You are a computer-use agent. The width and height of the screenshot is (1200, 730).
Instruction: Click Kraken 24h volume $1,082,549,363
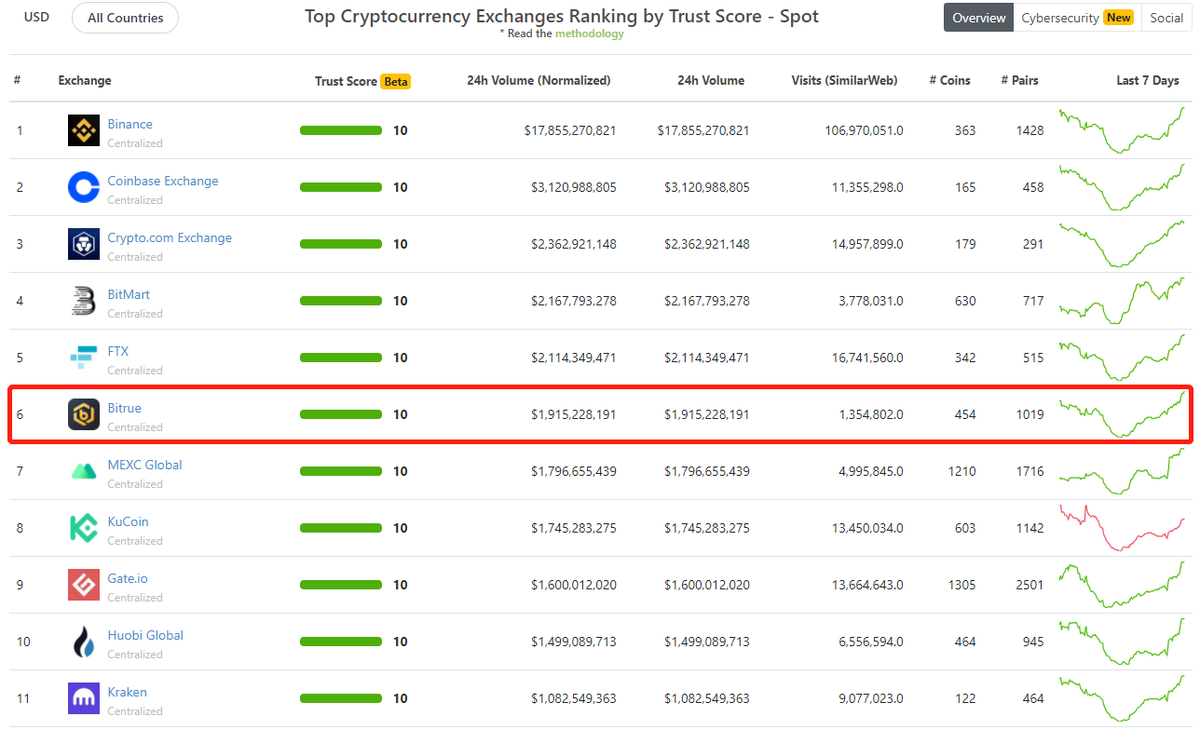pos(707,699)
